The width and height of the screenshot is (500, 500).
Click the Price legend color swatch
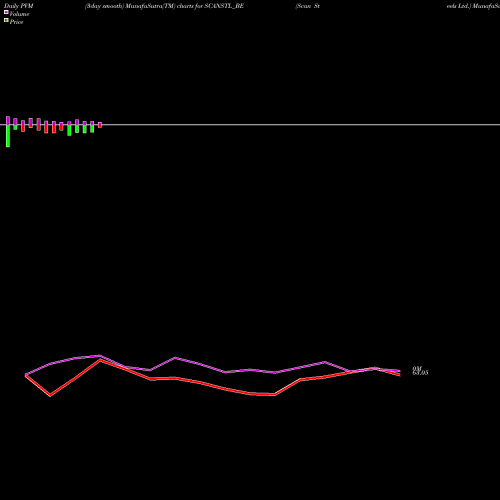6,20
